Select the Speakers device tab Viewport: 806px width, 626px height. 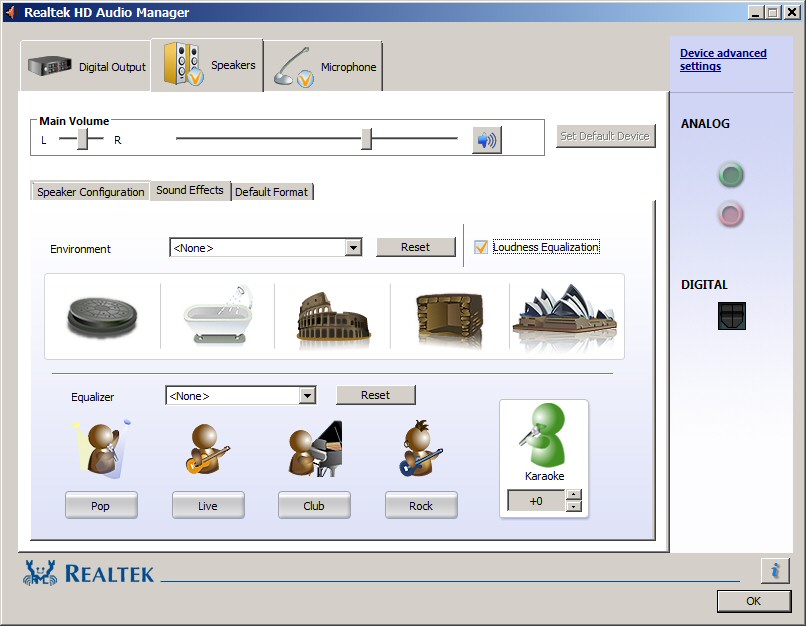click(207, 65)
